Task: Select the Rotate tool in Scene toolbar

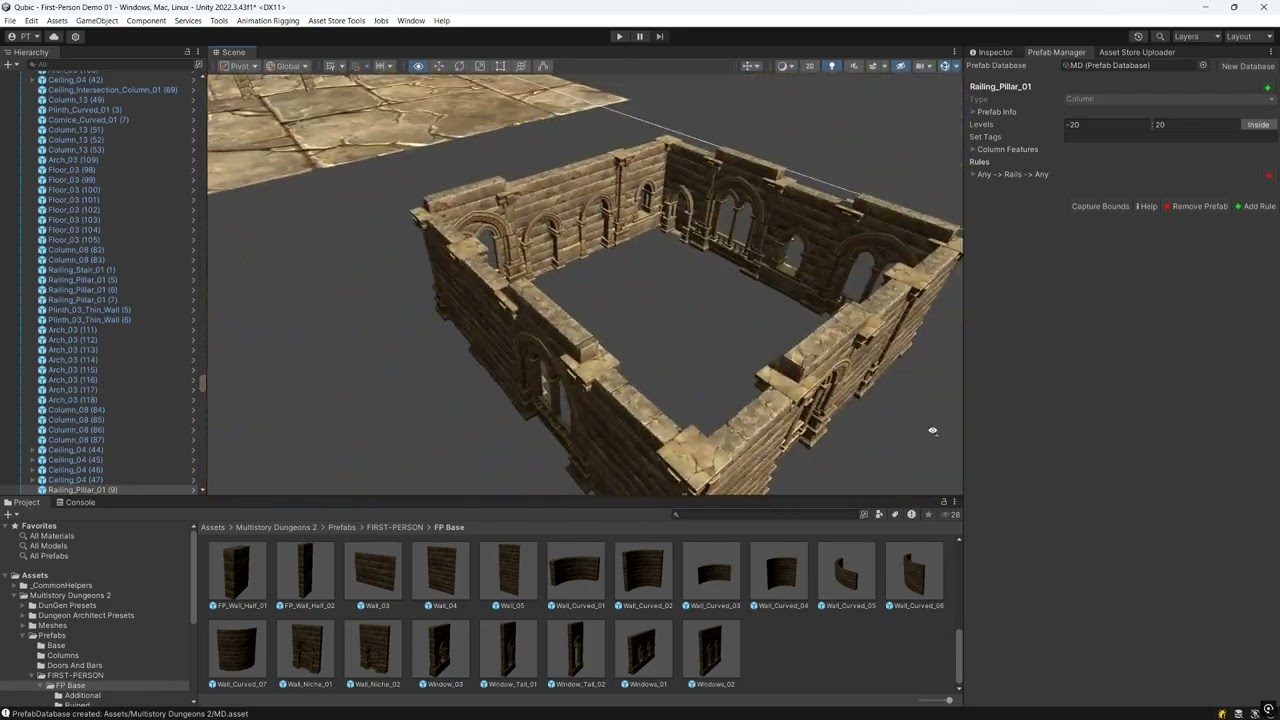Action: tap(459, 66)
